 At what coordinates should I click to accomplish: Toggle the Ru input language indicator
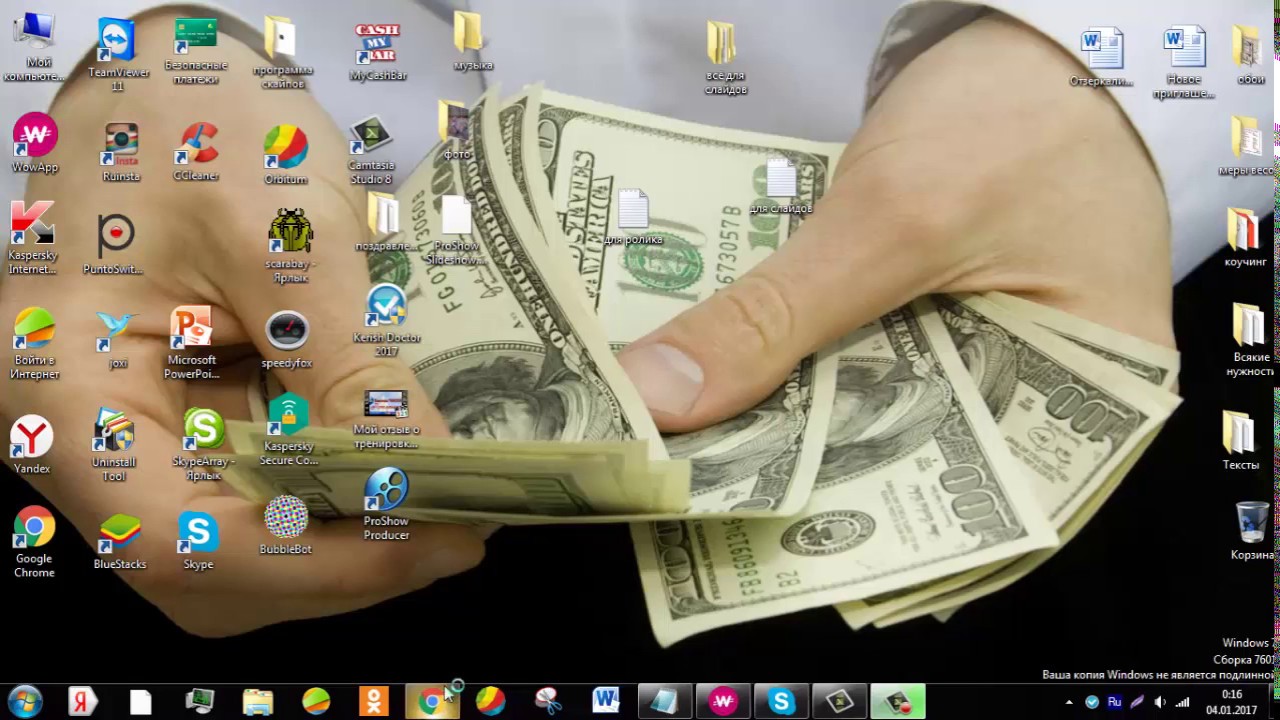pyautogui.click(x=1114, y=702)
